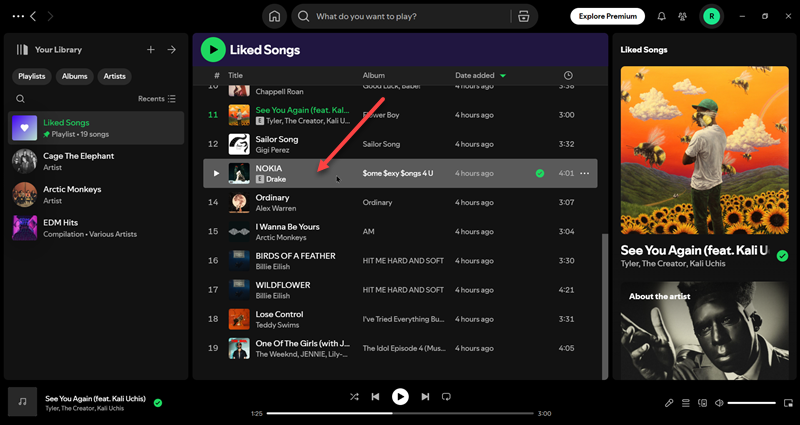800x425 pixels.
Task: Toggle shuffle in the player
Action: click(x=354, y=396)
